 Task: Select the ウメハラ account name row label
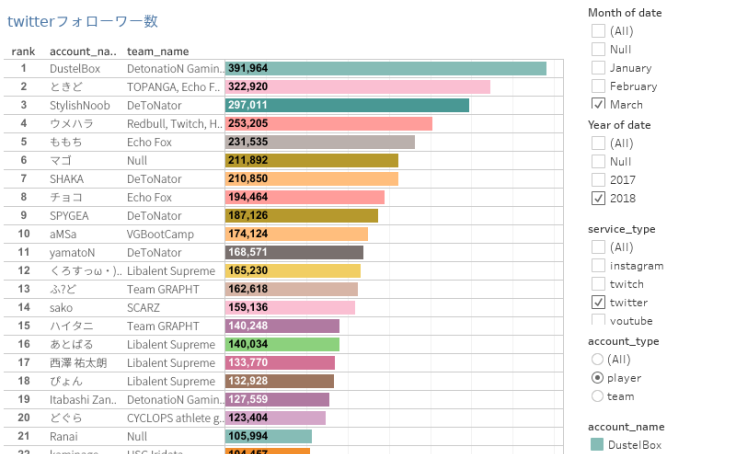click(71, 123)
